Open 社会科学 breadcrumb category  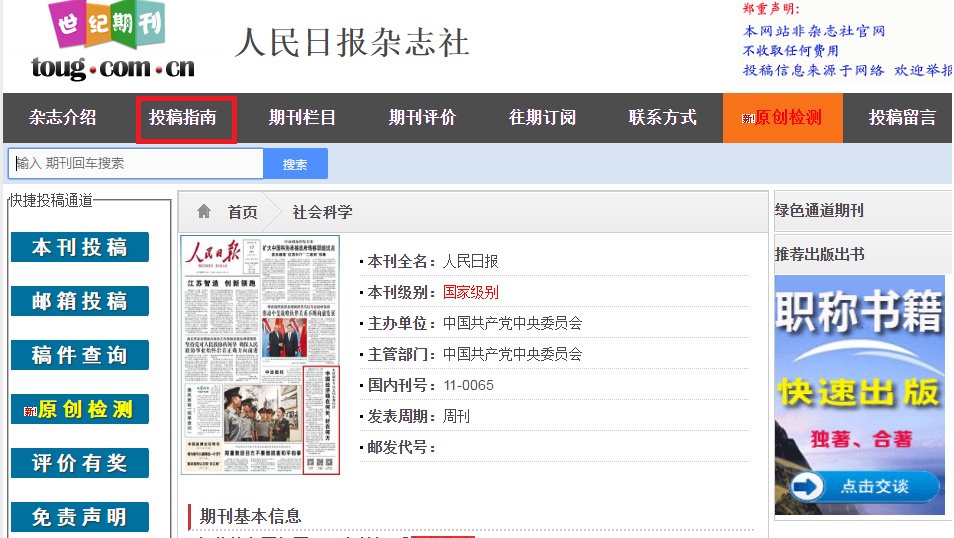pos(322,212)
